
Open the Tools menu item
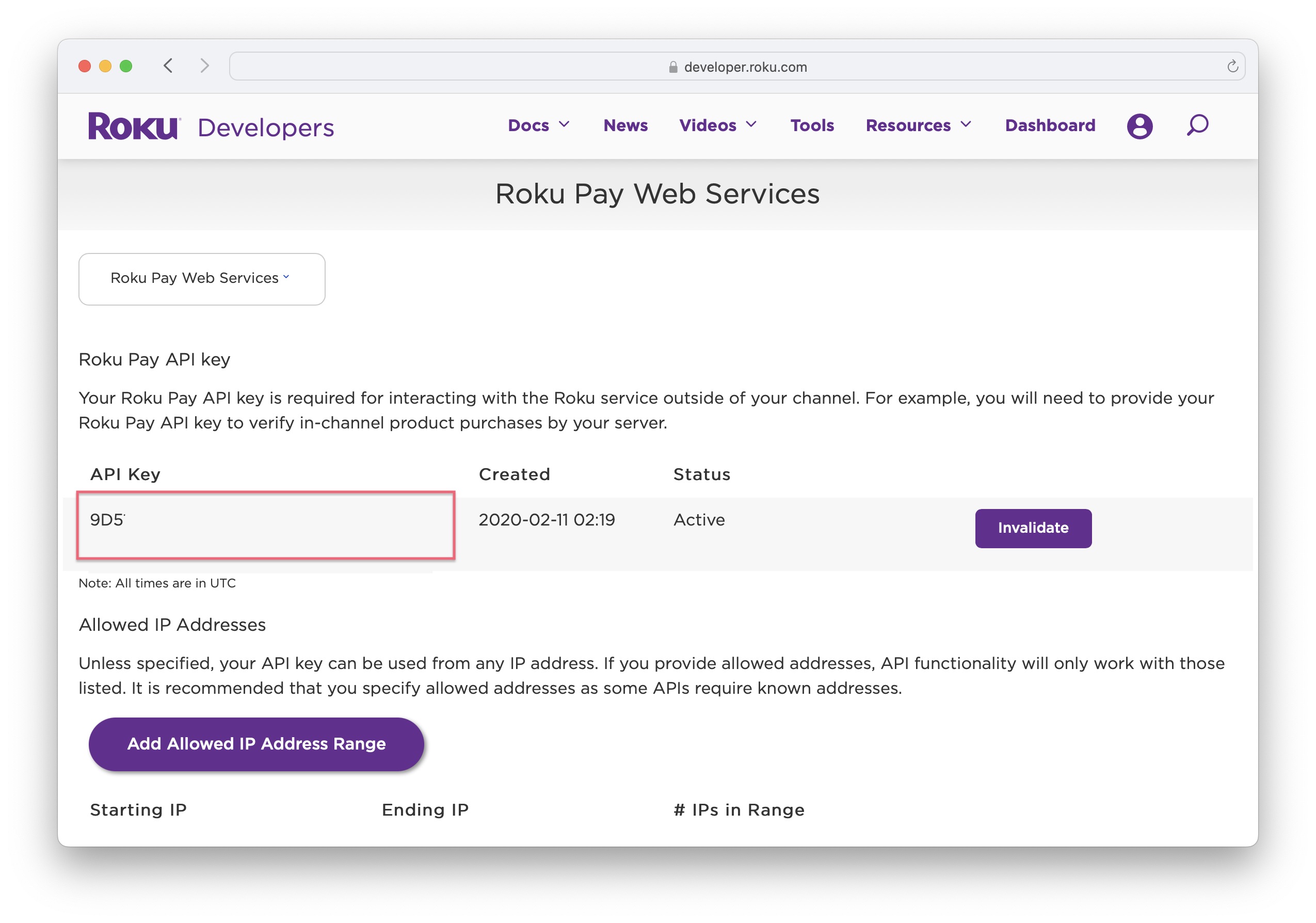[x=812, y=125]
